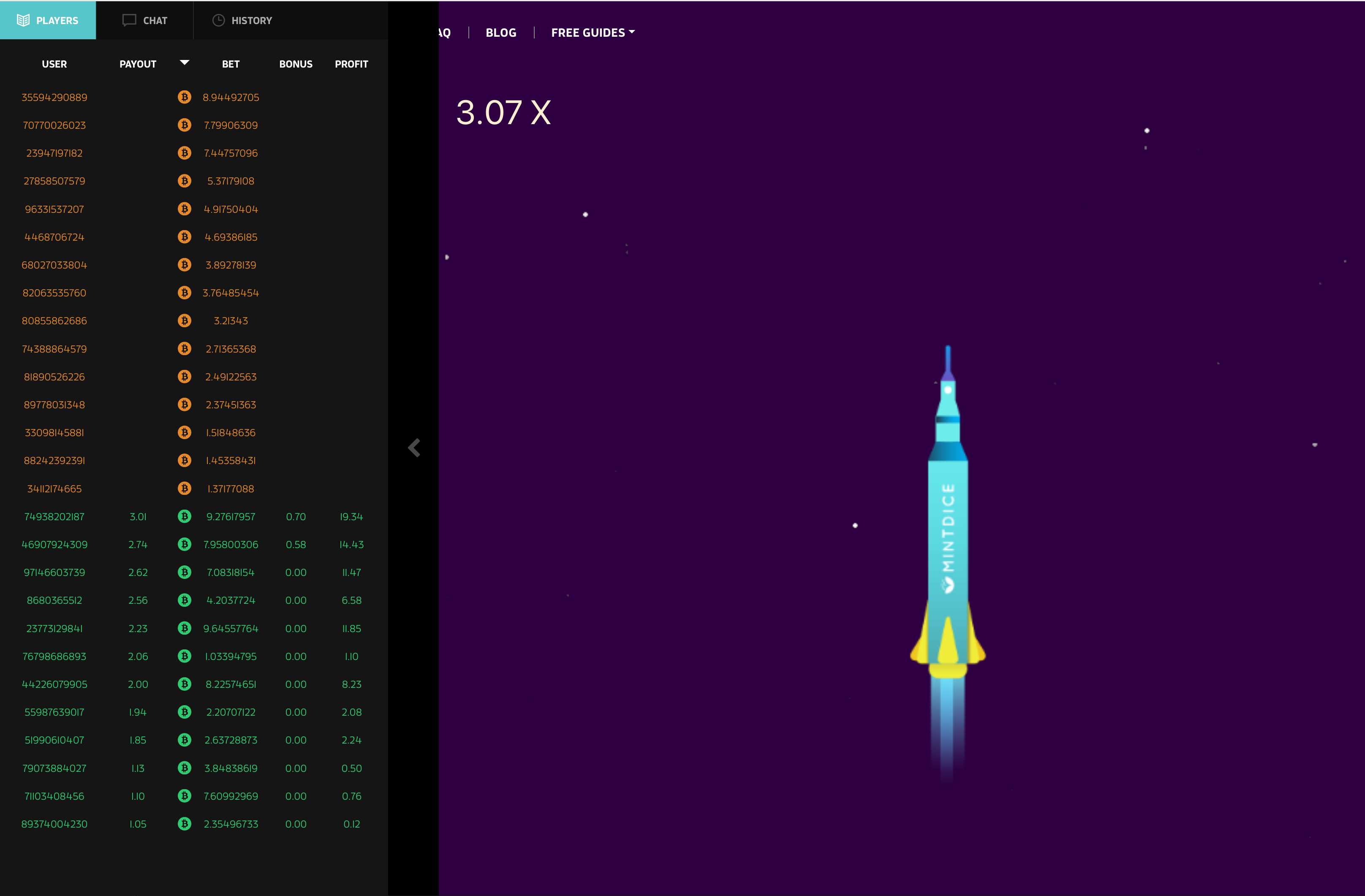Collapse the players side panel arrow
Image resolution: width=1365 pixels, height=896 pixels.
[x=414, y=448]
